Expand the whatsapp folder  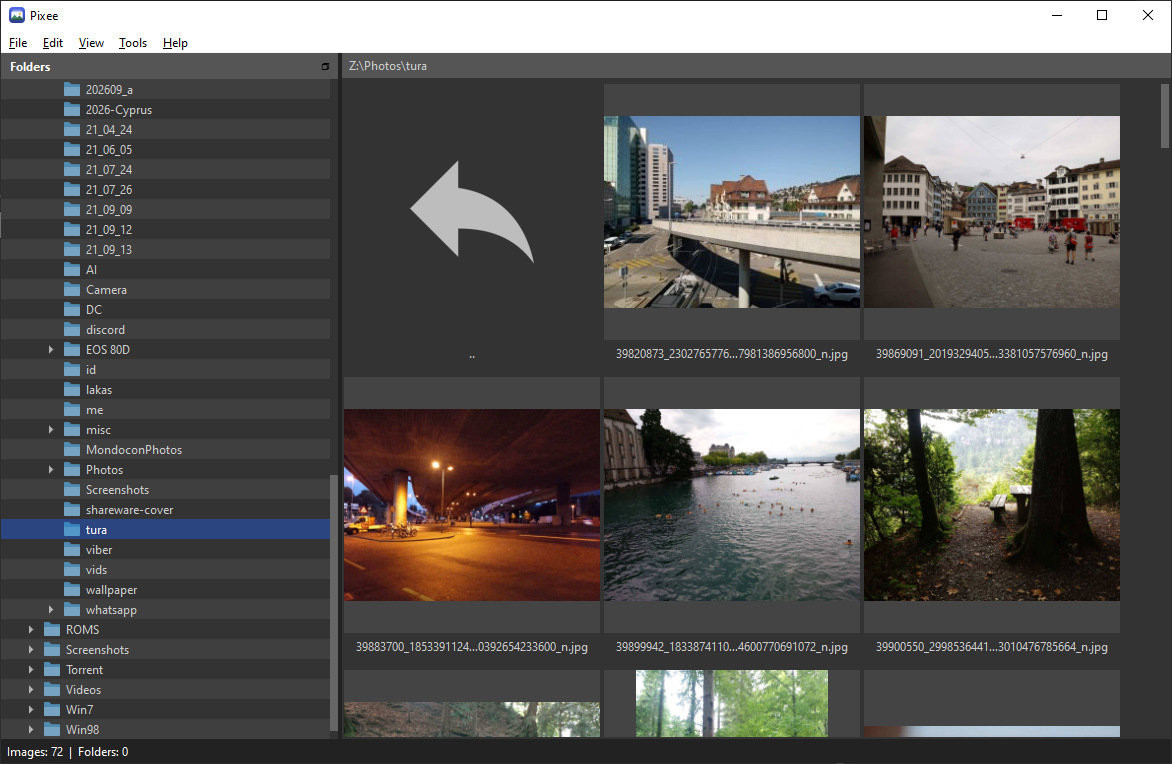[x=51, y=610]
